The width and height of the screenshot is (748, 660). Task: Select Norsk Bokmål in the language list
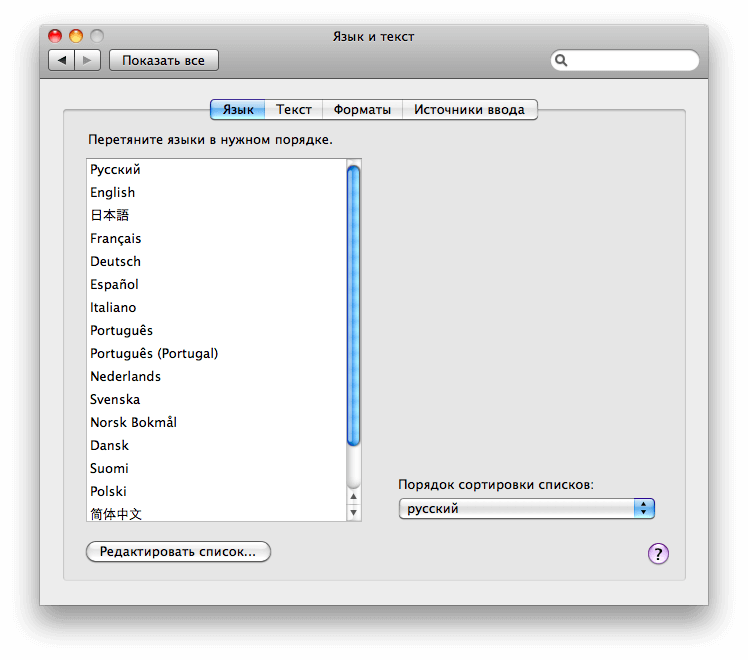point(217,423)
